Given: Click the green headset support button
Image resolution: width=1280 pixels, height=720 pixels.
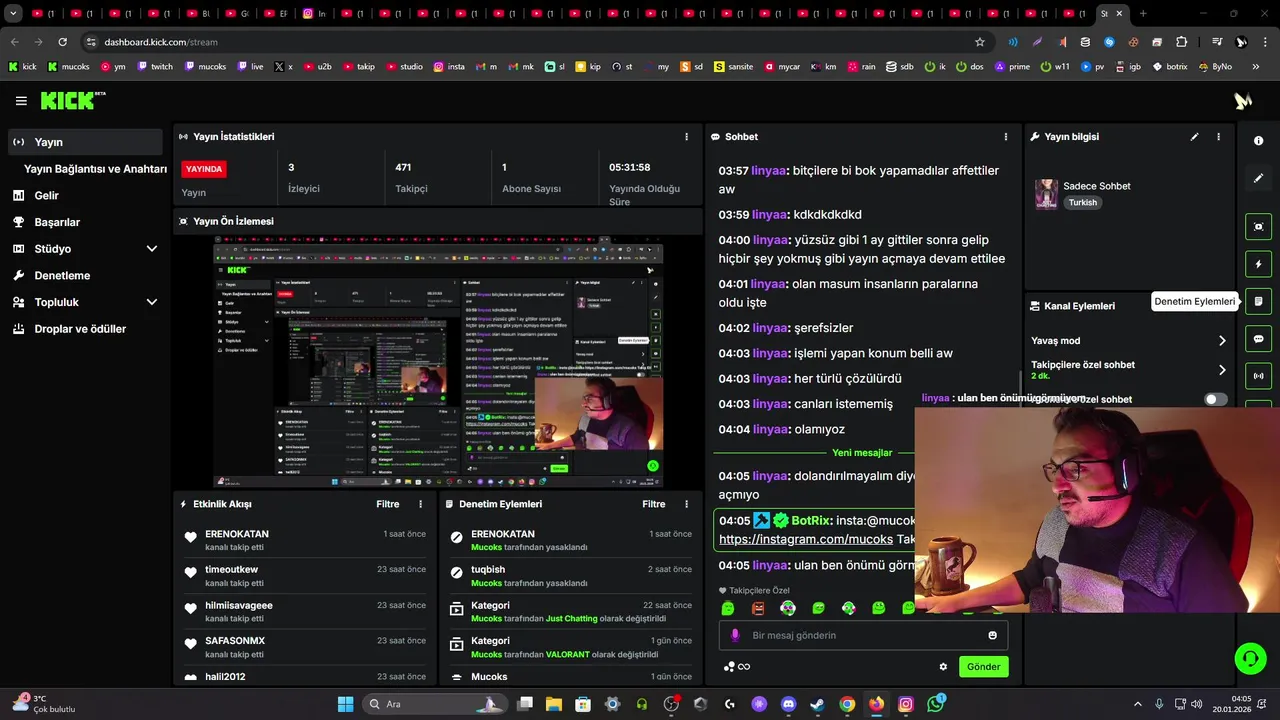Looking at the screenshot, I should pos(1250,658).
